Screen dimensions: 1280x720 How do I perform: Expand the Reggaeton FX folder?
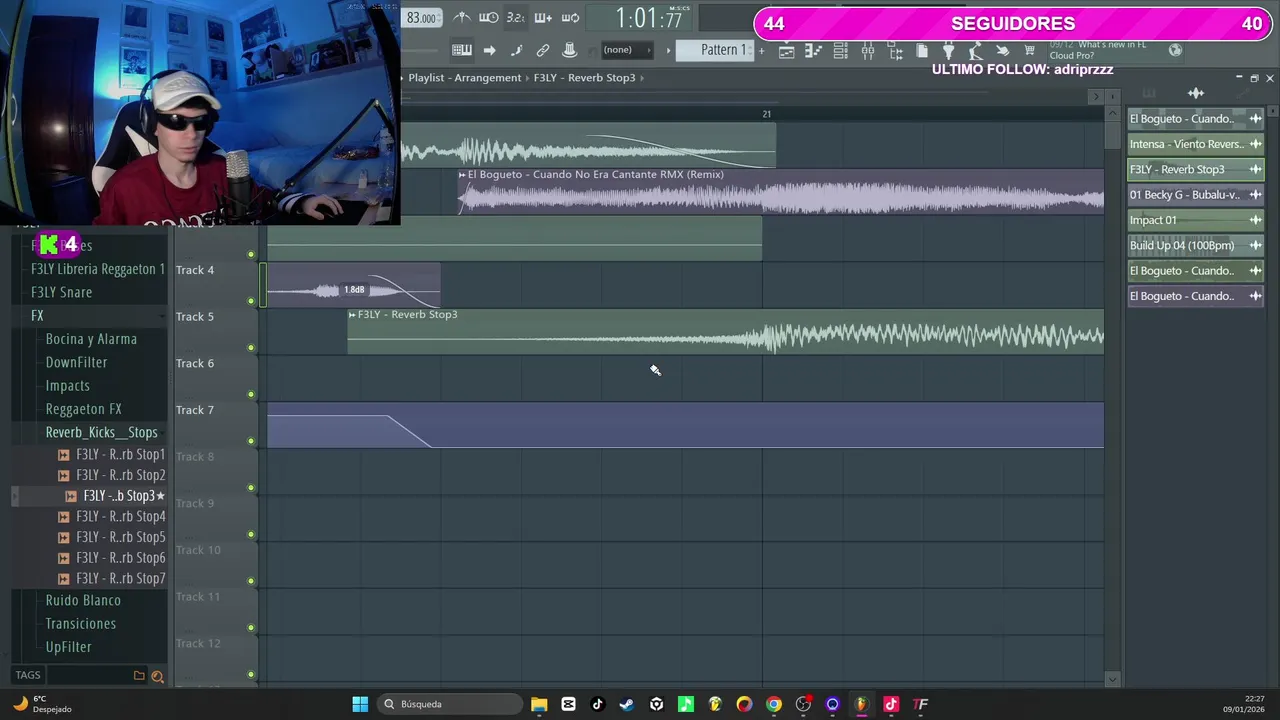point(83,409)
